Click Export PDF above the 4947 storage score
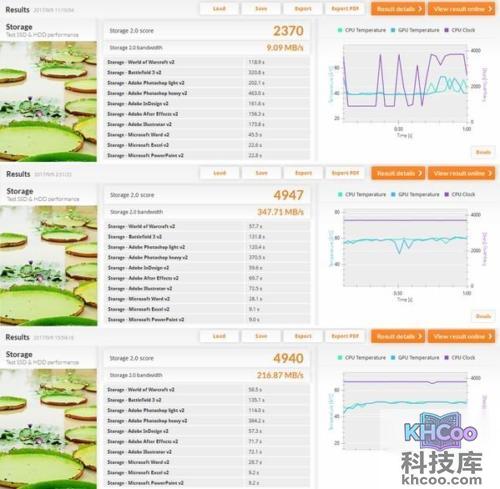 point(345,173)
